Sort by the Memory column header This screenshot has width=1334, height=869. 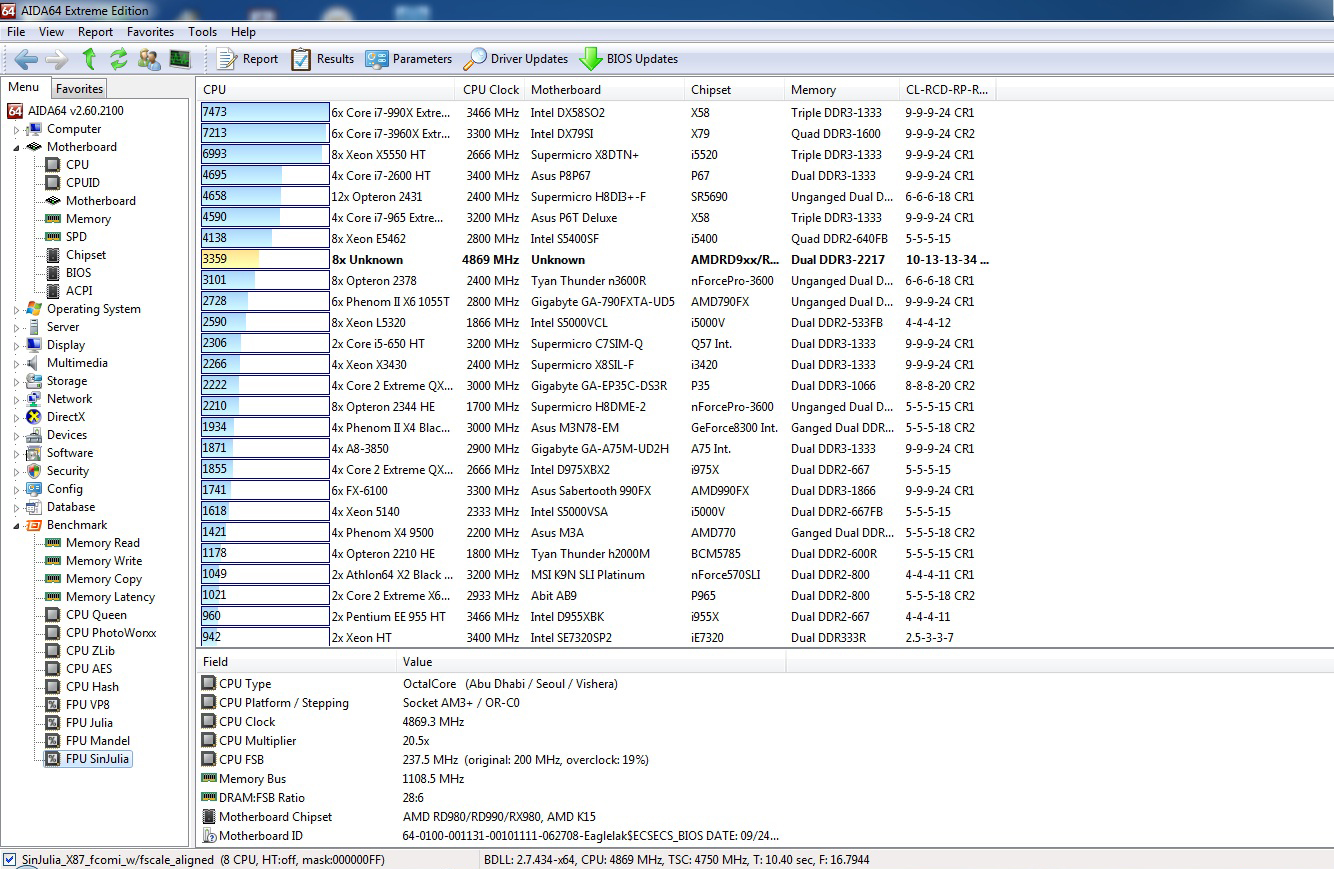(x=842, y=90)
